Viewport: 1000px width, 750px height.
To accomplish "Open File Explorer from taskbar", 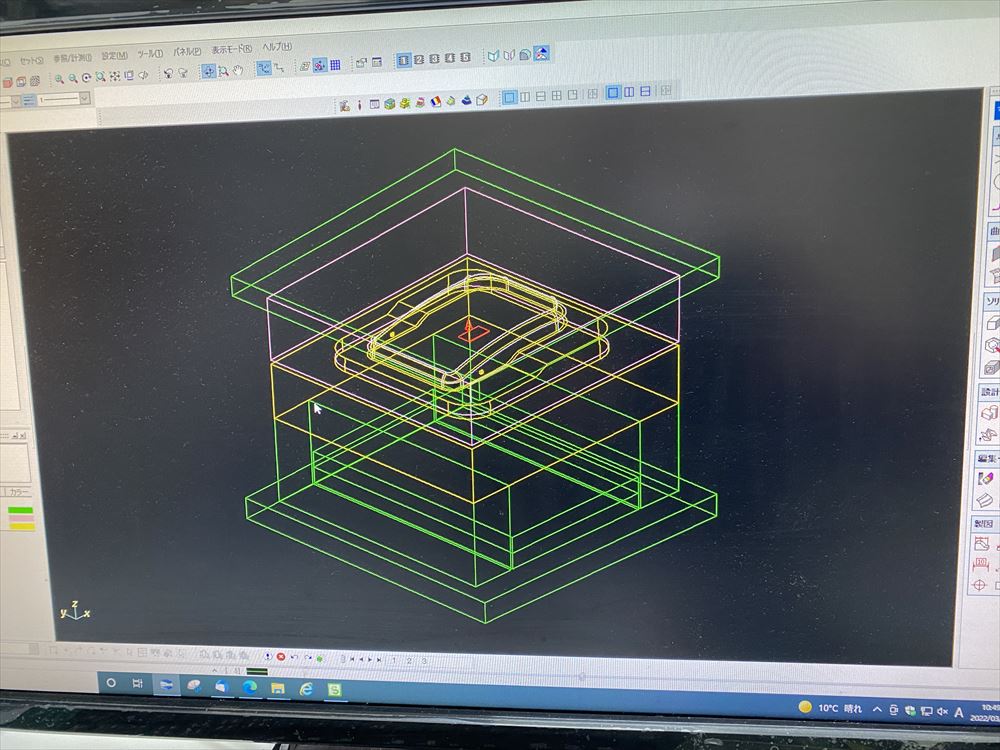I will click(277, 688).
